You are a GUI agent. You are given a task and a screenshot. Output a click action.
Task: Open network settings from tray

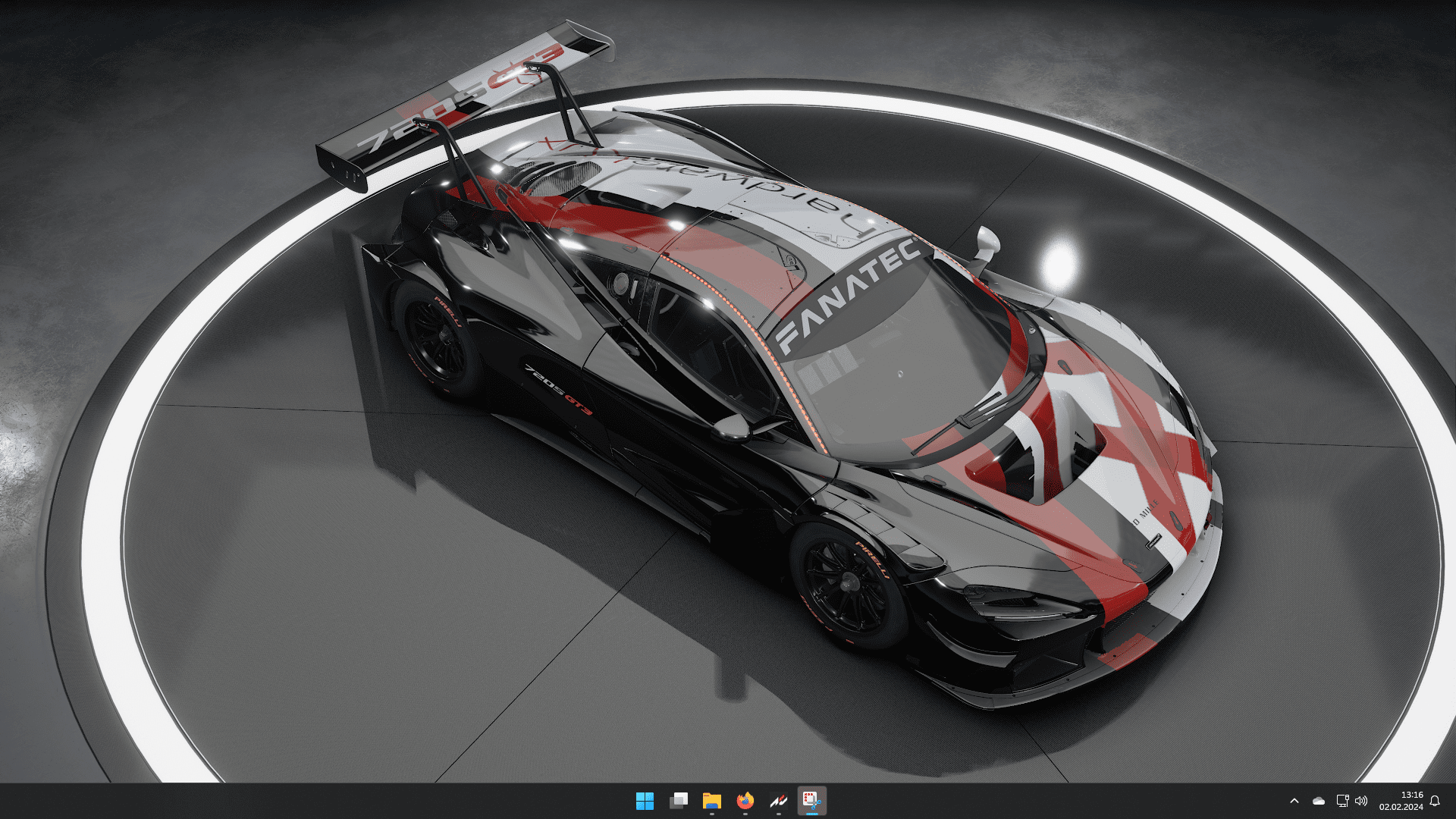click(1342, 801)
